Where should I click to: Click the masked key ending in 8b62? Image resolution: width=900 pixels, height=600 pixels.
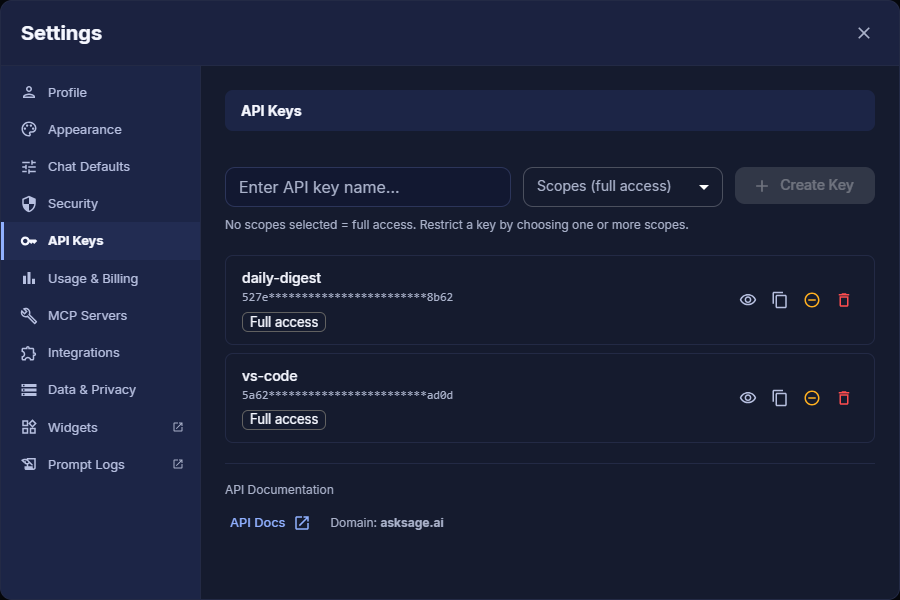click(x=347, y=297)
